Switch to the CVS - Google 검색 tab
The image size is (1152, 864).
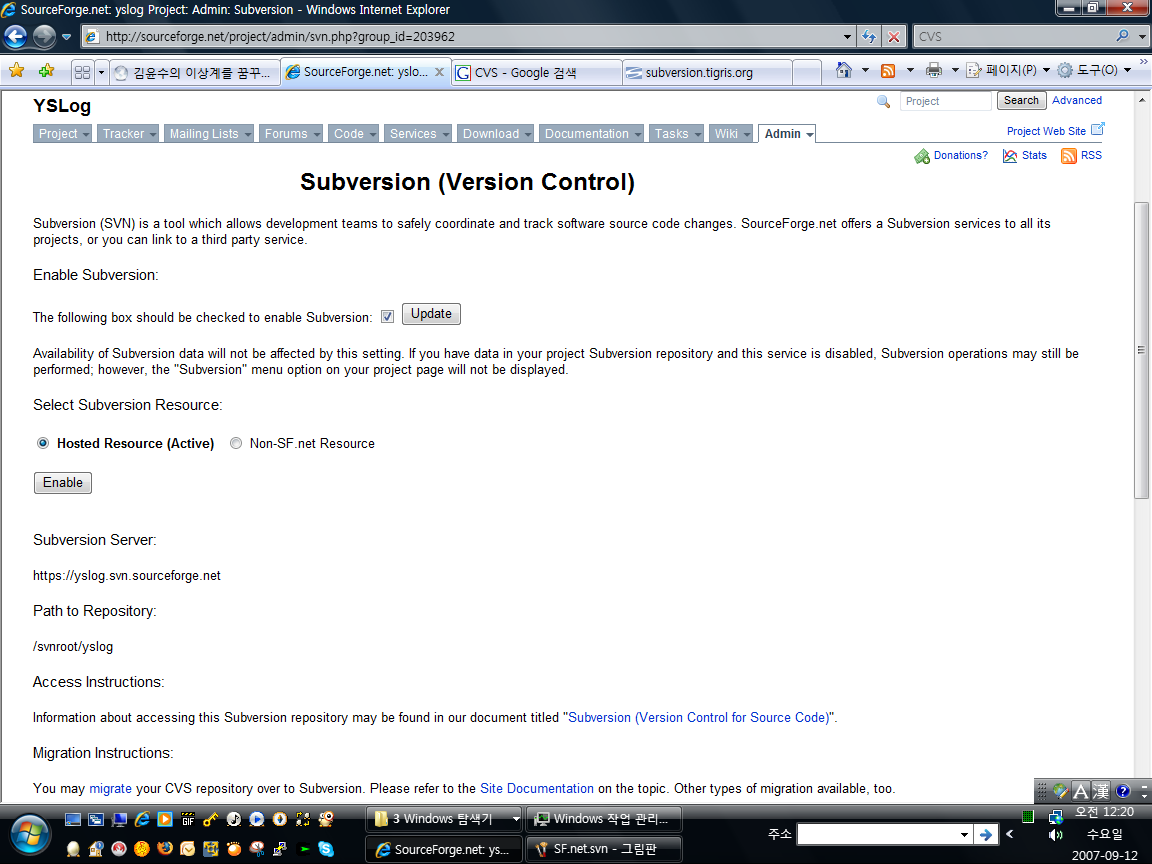coord(537,73)
